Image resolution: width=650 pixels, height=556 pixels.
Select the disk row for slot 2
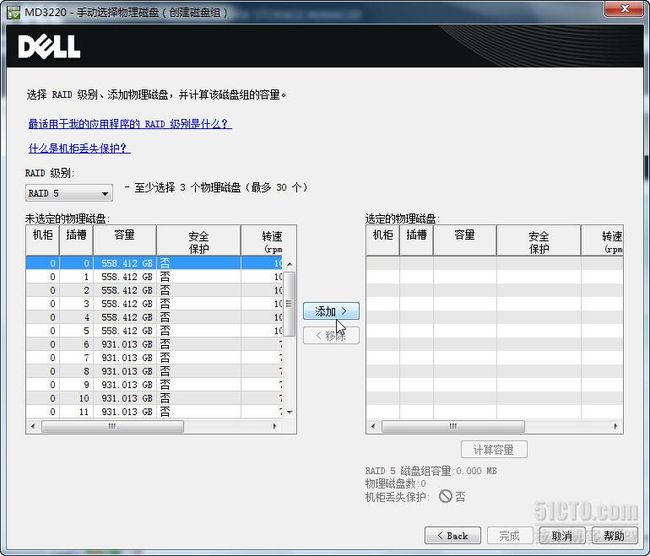(154, 290)
